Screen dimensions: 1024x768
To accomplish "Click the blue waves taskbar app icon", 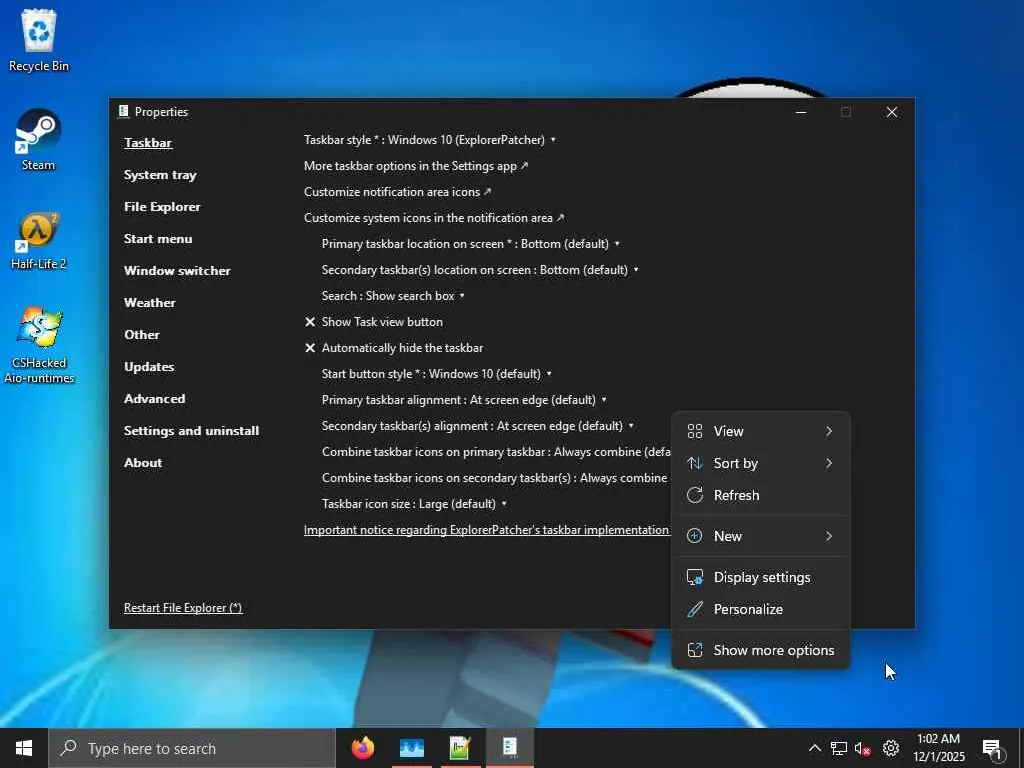I will point(411,748).
